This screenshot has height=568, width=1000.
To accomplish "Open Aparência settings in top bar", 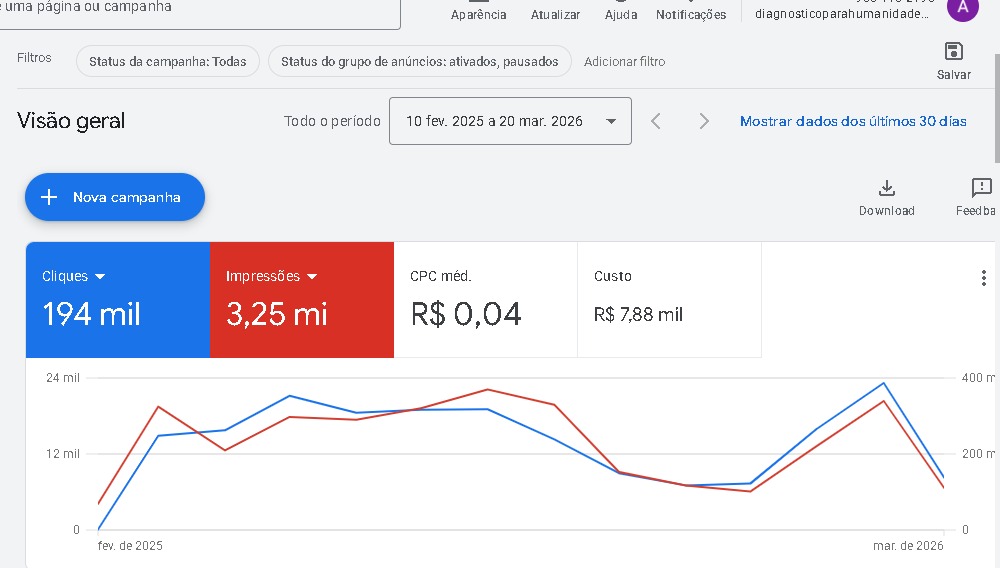I will point(479,12).
